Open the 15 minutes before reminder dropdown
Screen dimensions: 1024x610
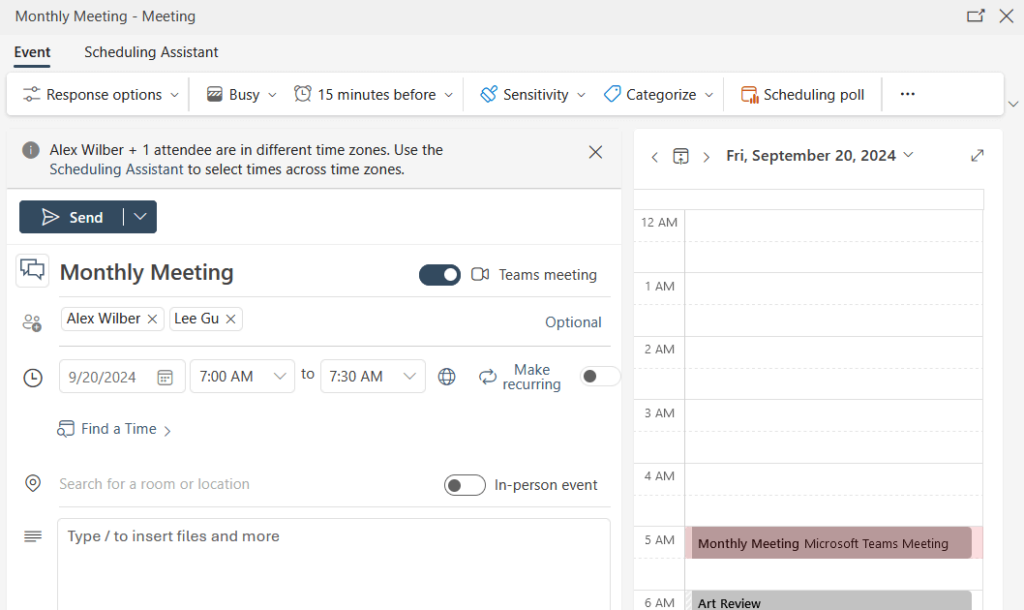[x=374, y=95]
